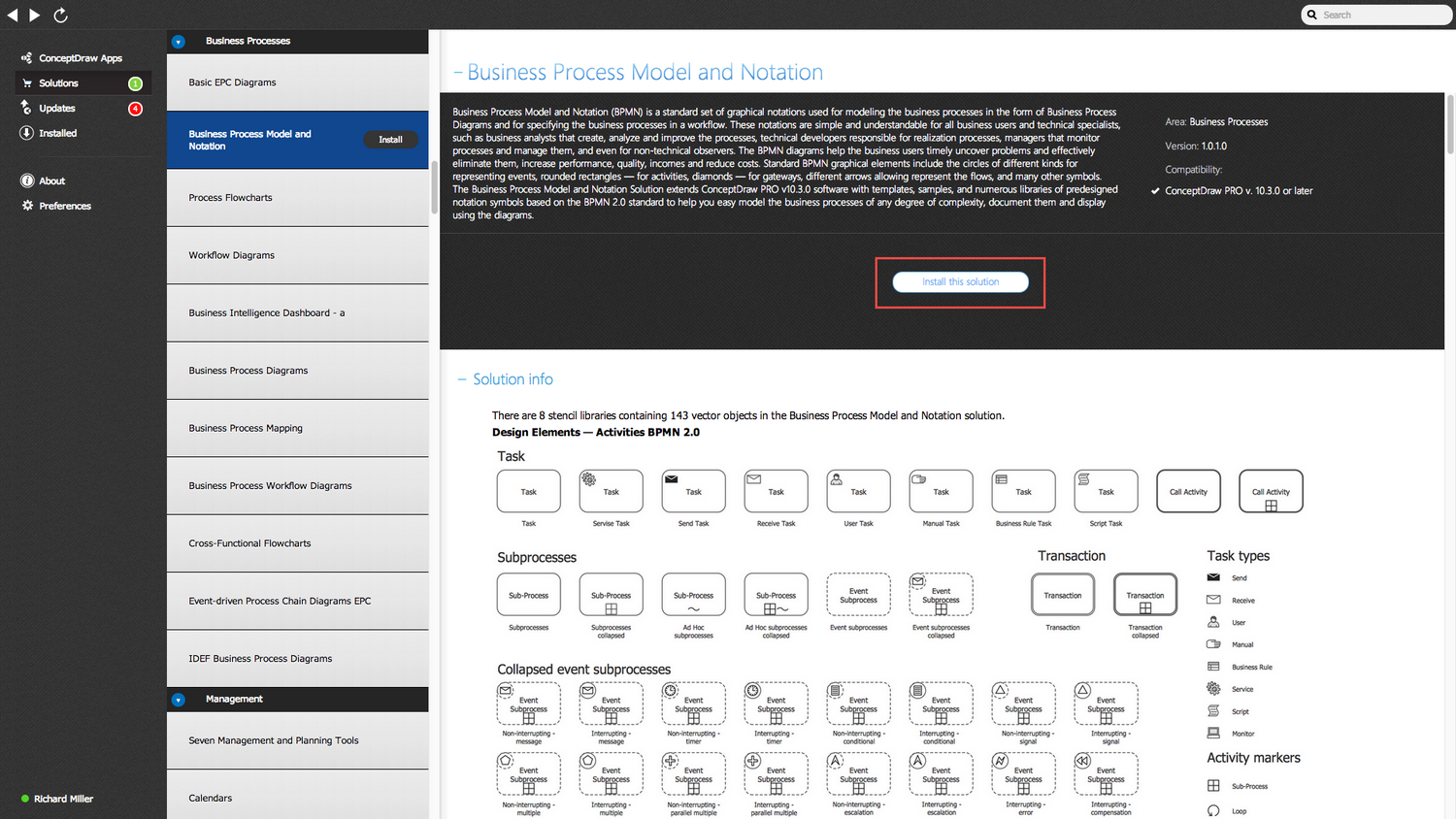
Task: Select Process Flowcharts solution
Action: [x=297, y=198]
